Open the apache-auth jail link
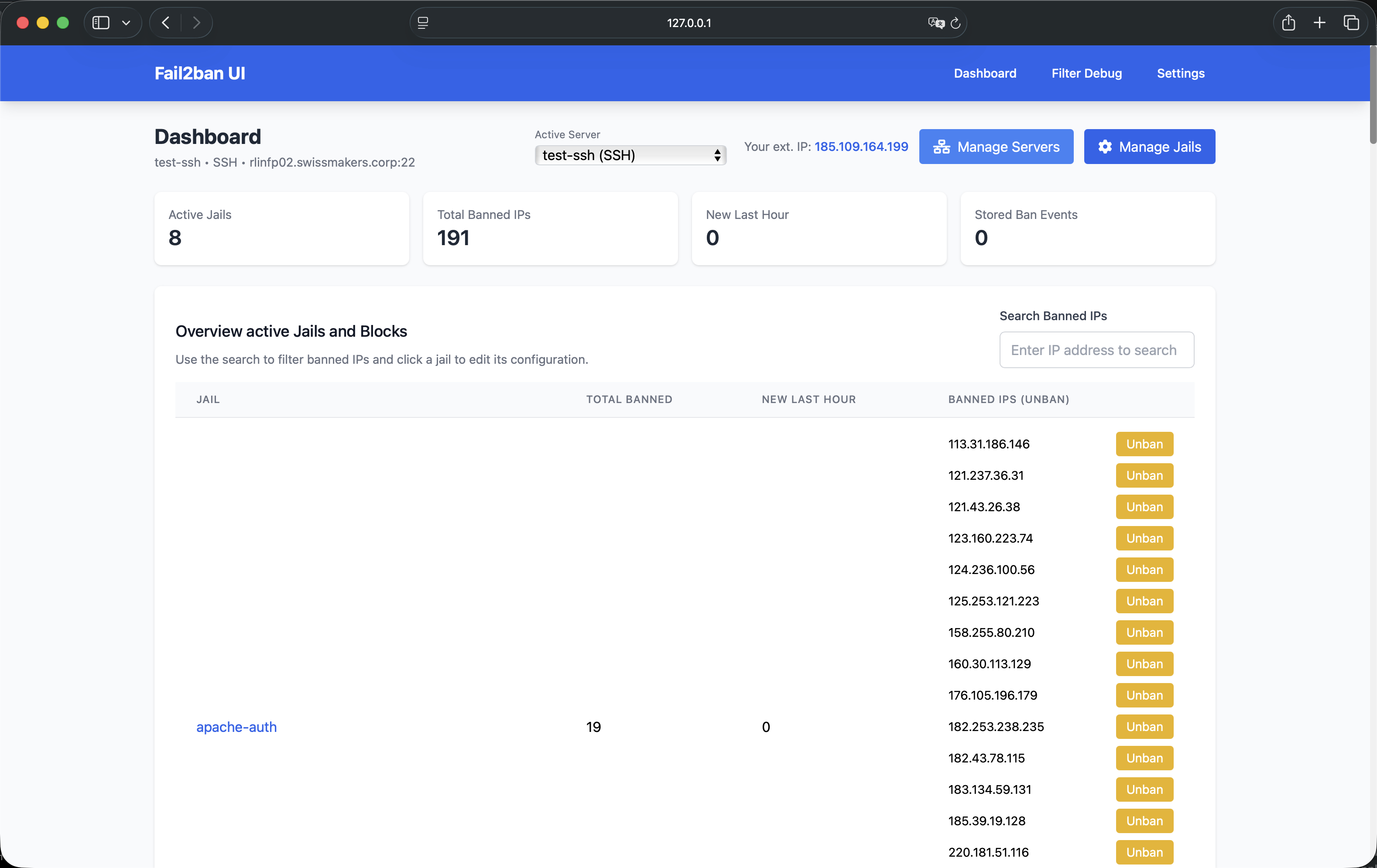The height and width of the screenshot is (868, 1377). click(236, 727)
